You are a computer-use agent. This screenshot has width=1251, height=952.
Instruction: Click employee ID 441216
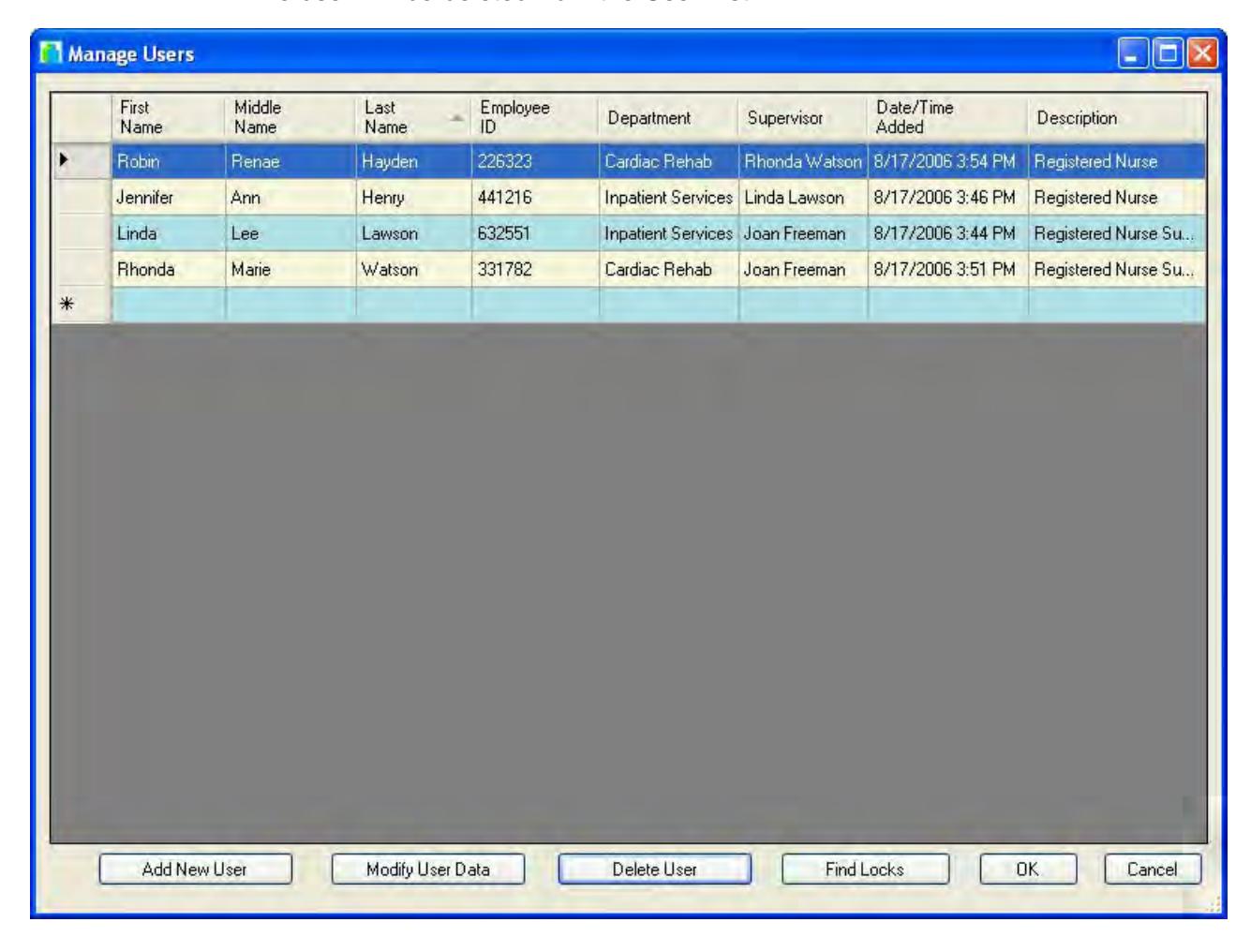click(x=536, y=198)
